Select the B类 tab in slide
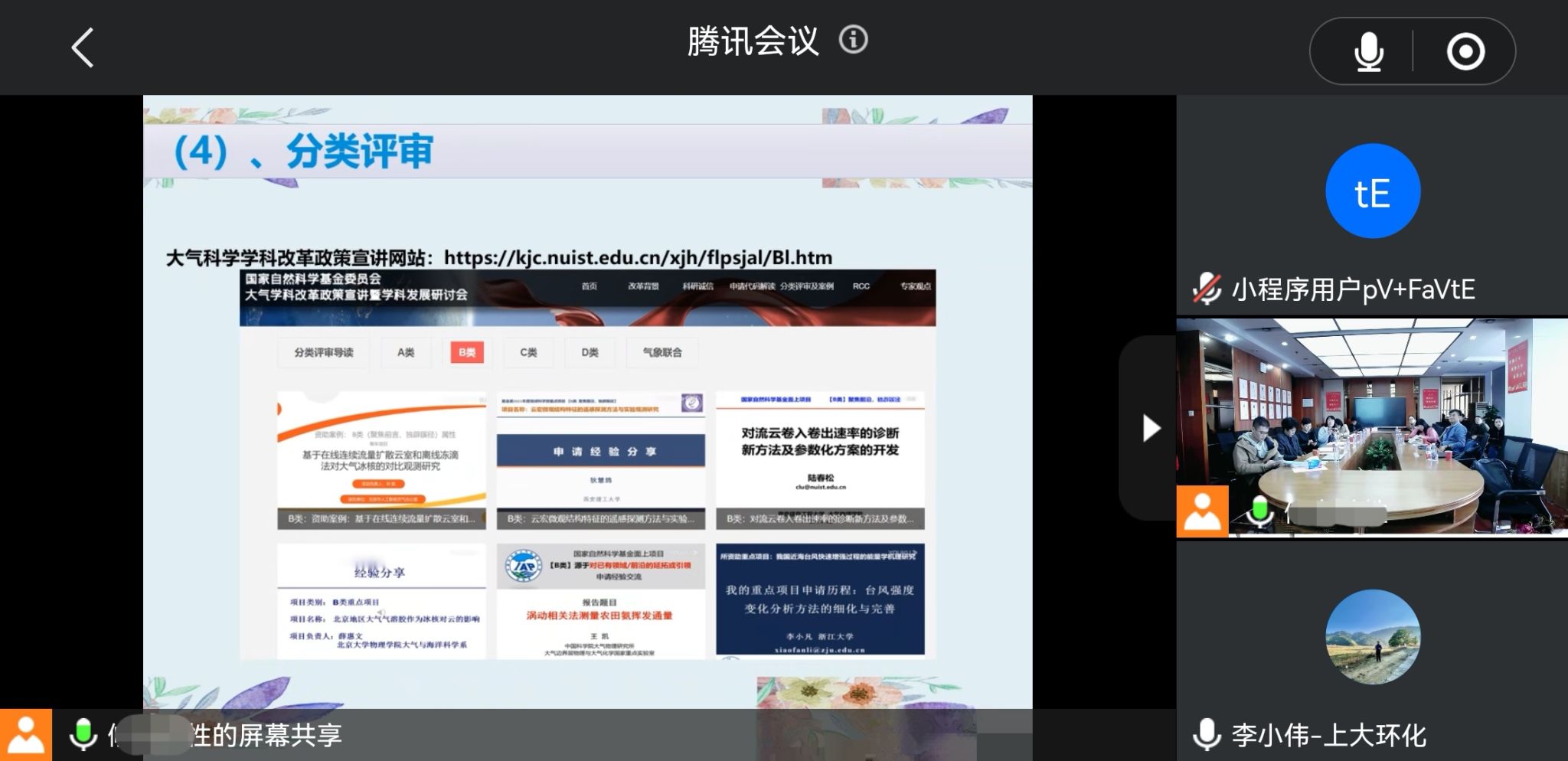Viewport: 1568px width, 761px height. click(x=466, y=352)
